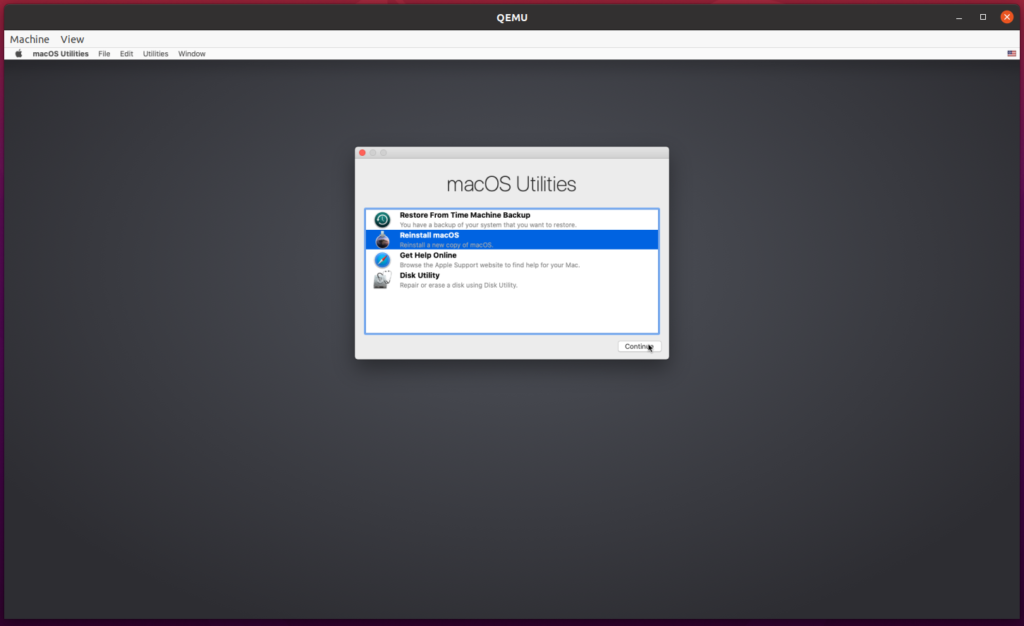The height and width of the screenshot is (626, 1024).
Task: Click the yellow traffic light on utilities window
Action: tap(370, 152)
